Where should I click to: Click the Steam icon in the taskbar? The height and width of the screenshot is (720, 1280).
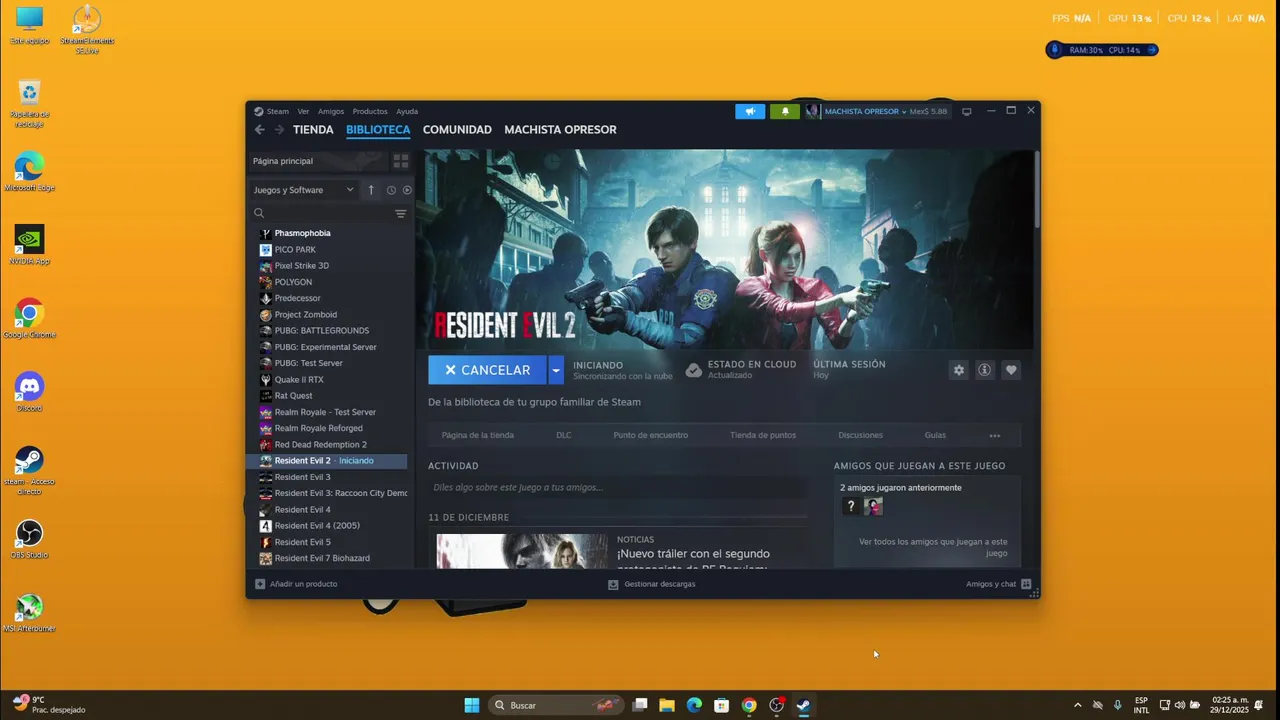[x=803, y=705]
